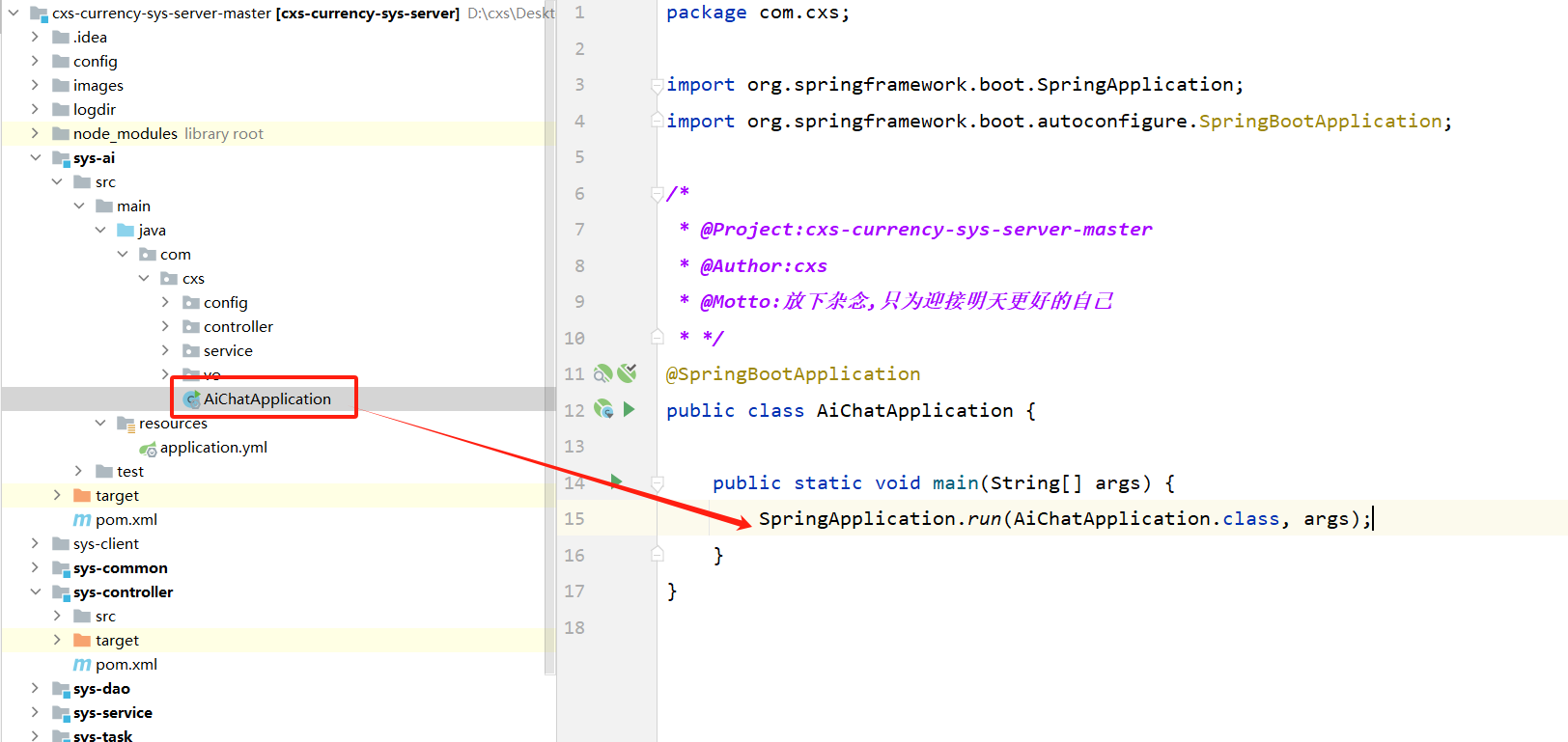The width and height of the screenshot is (1568, 742).
Task: Click the test folder icon
Action: 104,471
